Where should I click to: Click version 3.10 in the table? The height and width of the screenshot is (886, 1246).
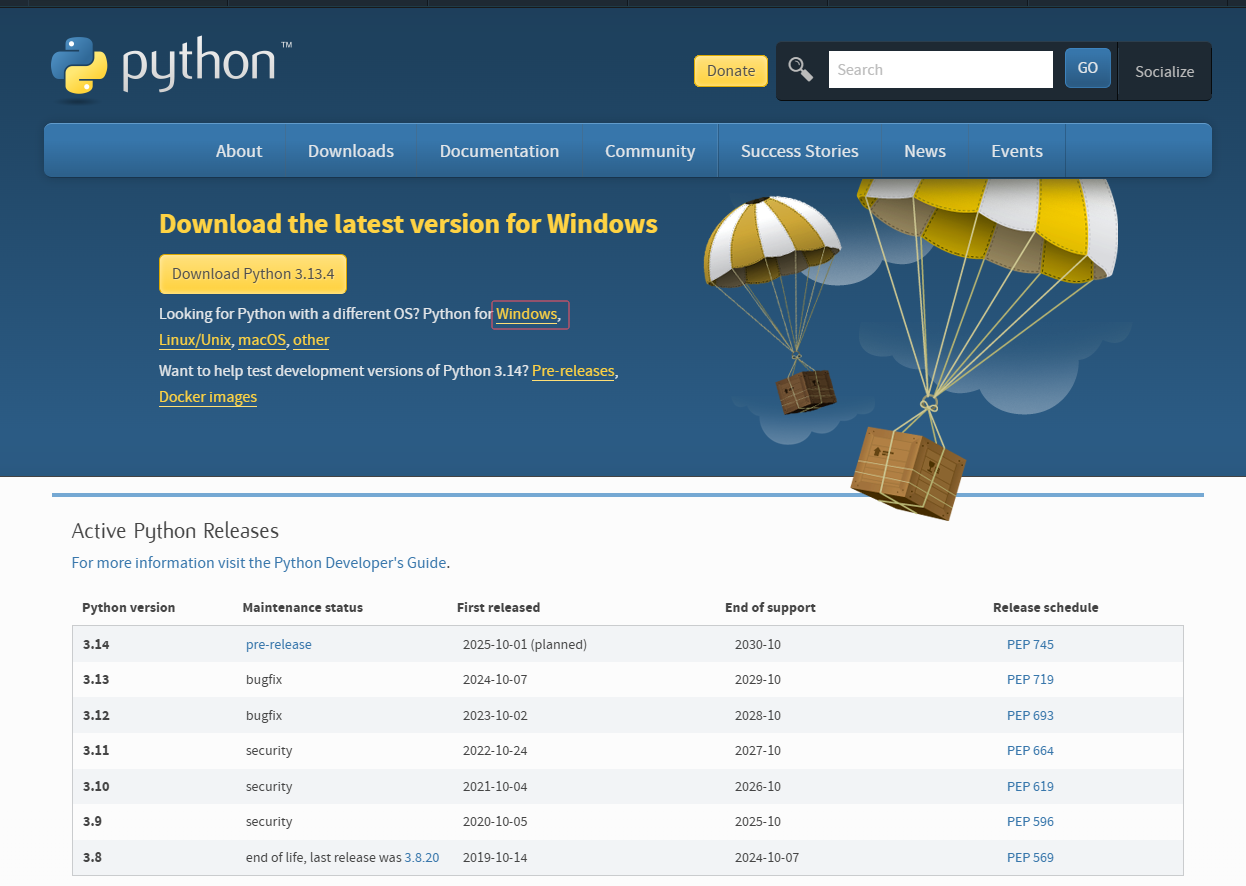pyautogui.click(x=96, y=787)
